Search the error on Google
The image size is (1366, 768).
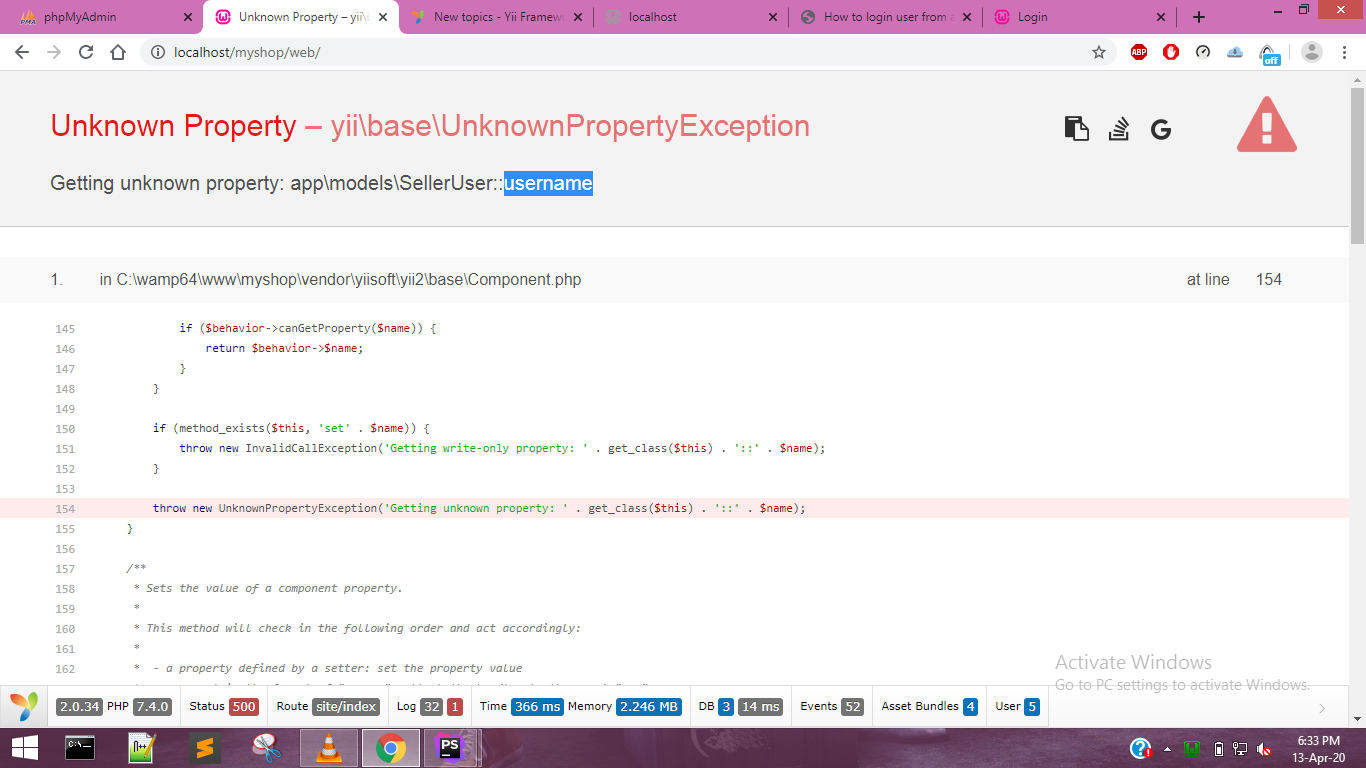point(1160,129)
